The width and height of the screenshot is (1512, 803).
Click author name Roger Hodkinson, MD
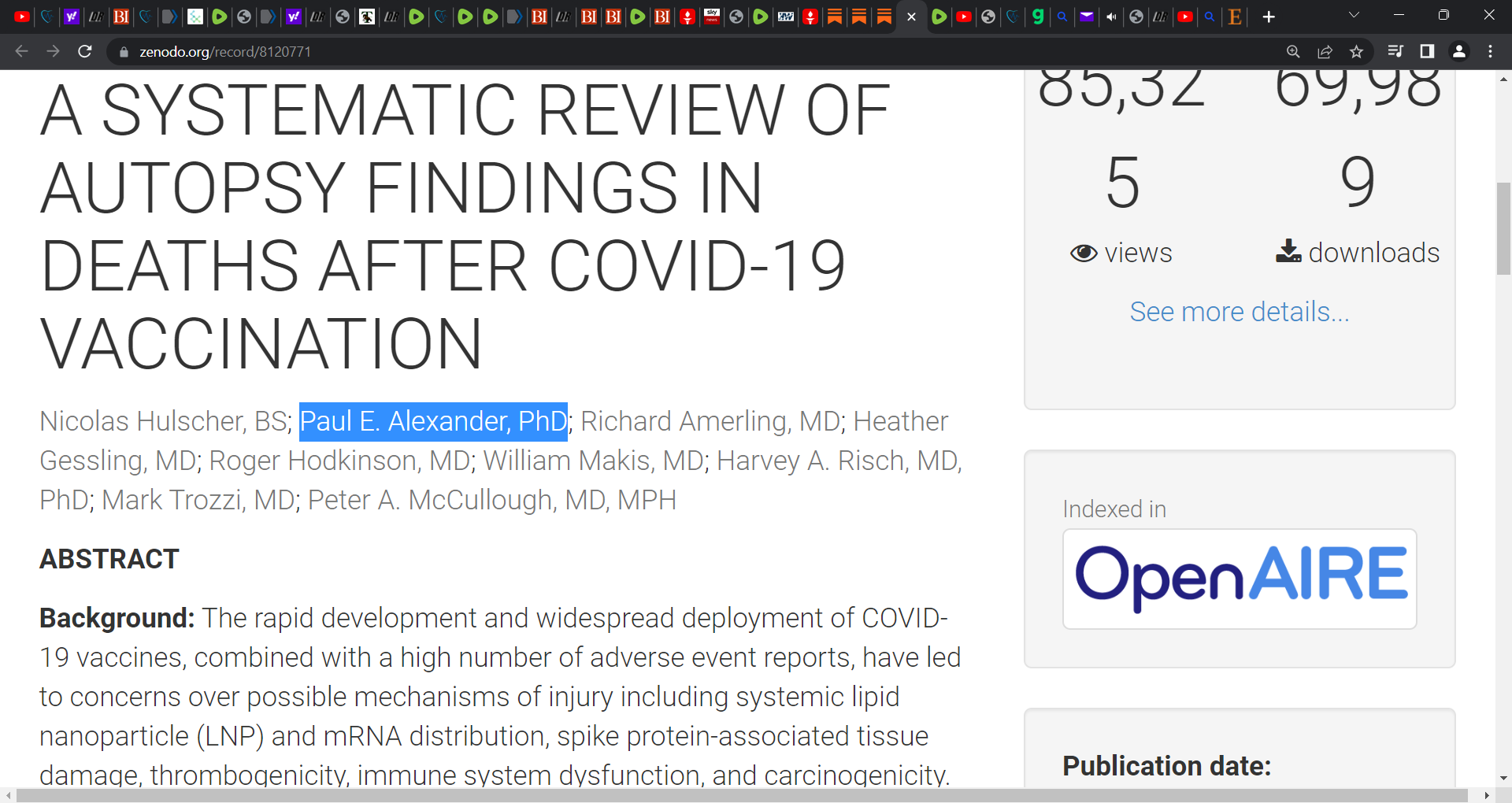coord(339,461)
